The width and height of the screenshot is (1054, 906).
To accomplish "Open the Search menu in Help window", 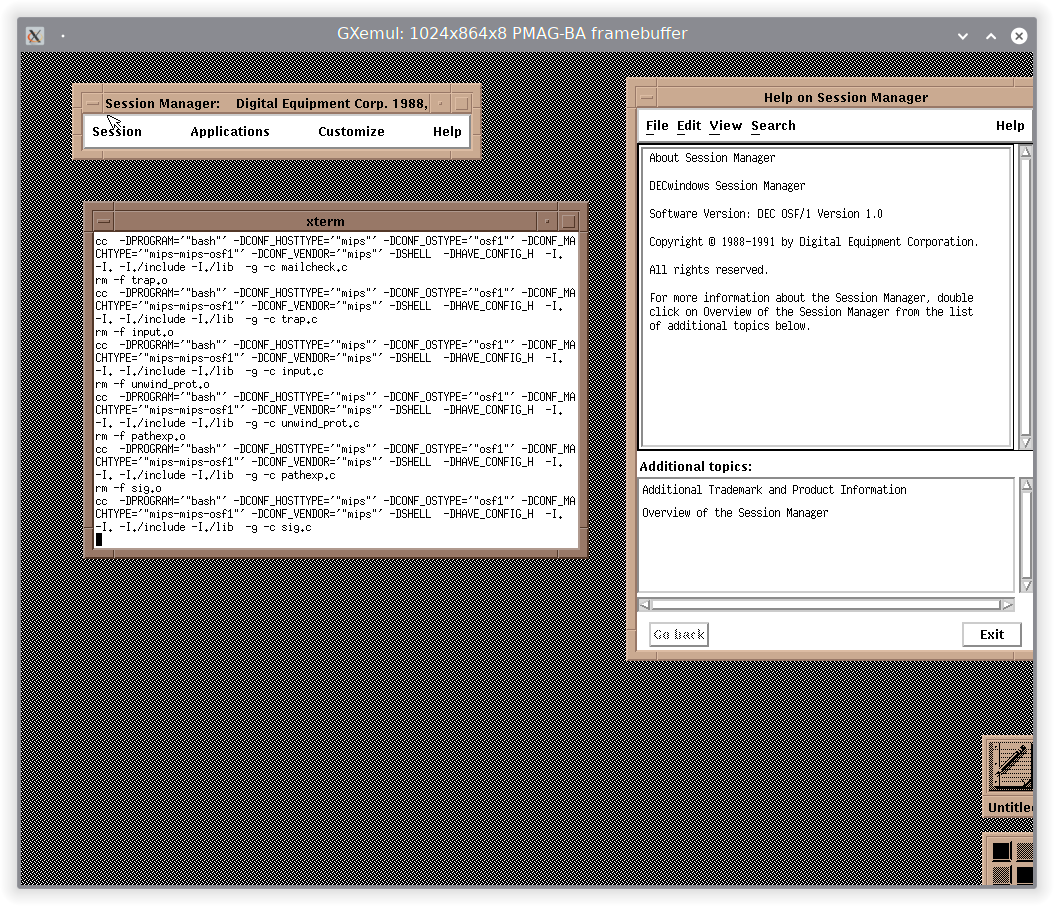I will click(773, 126).
